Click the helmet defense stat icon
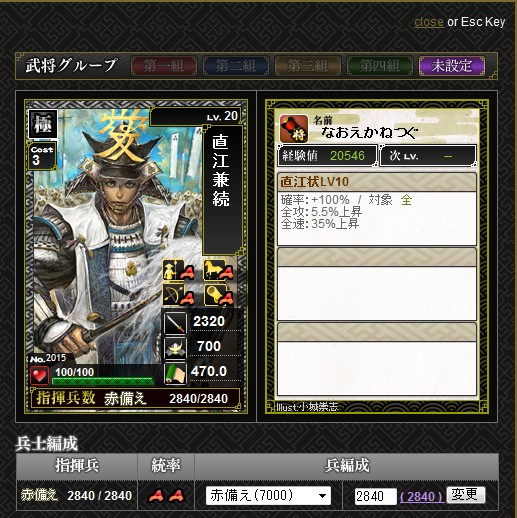The width and height of the screenshot is (517, 518). (175, 348)
